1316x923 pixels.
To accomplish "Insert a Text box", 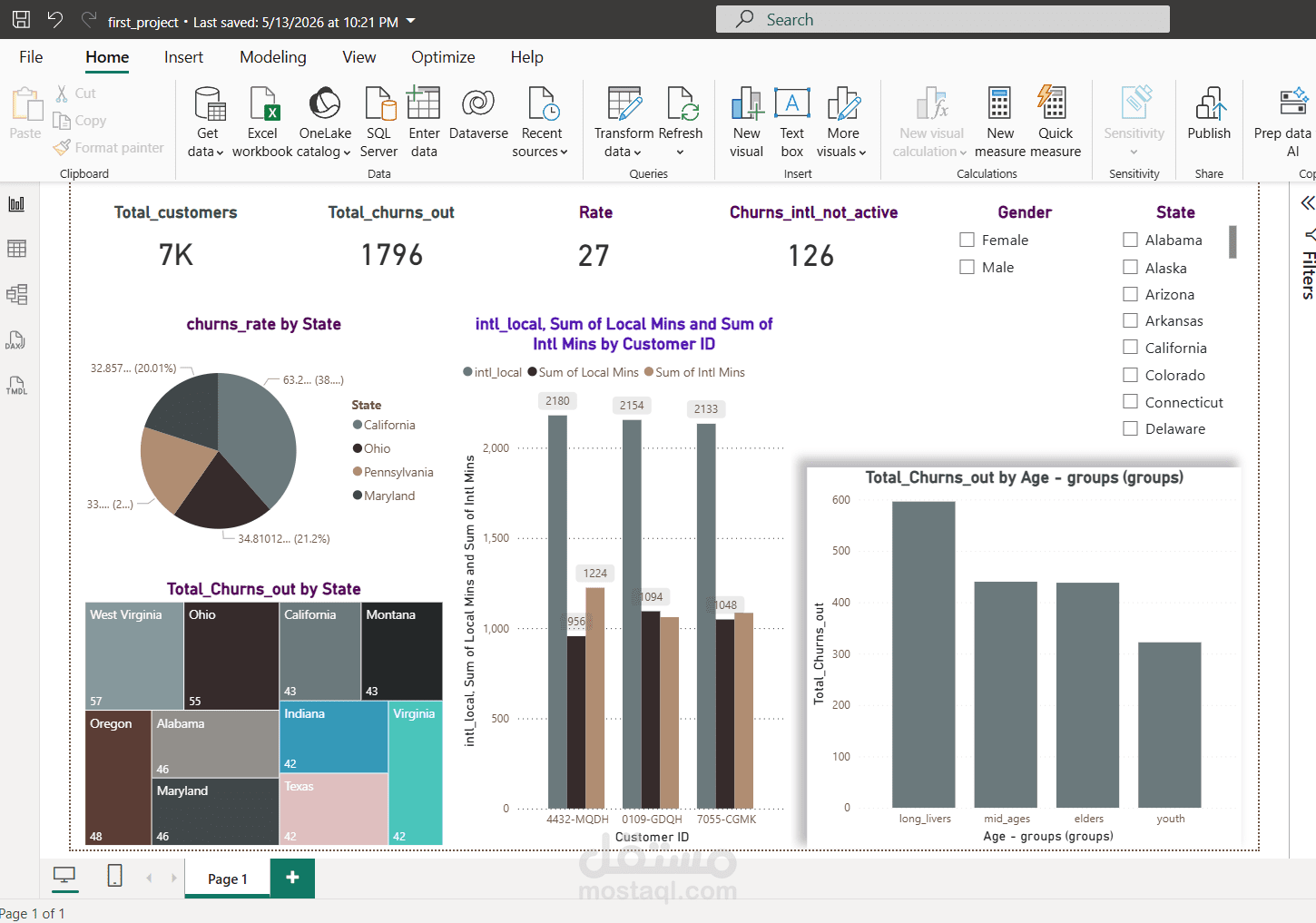I will [x=792, y=123].
